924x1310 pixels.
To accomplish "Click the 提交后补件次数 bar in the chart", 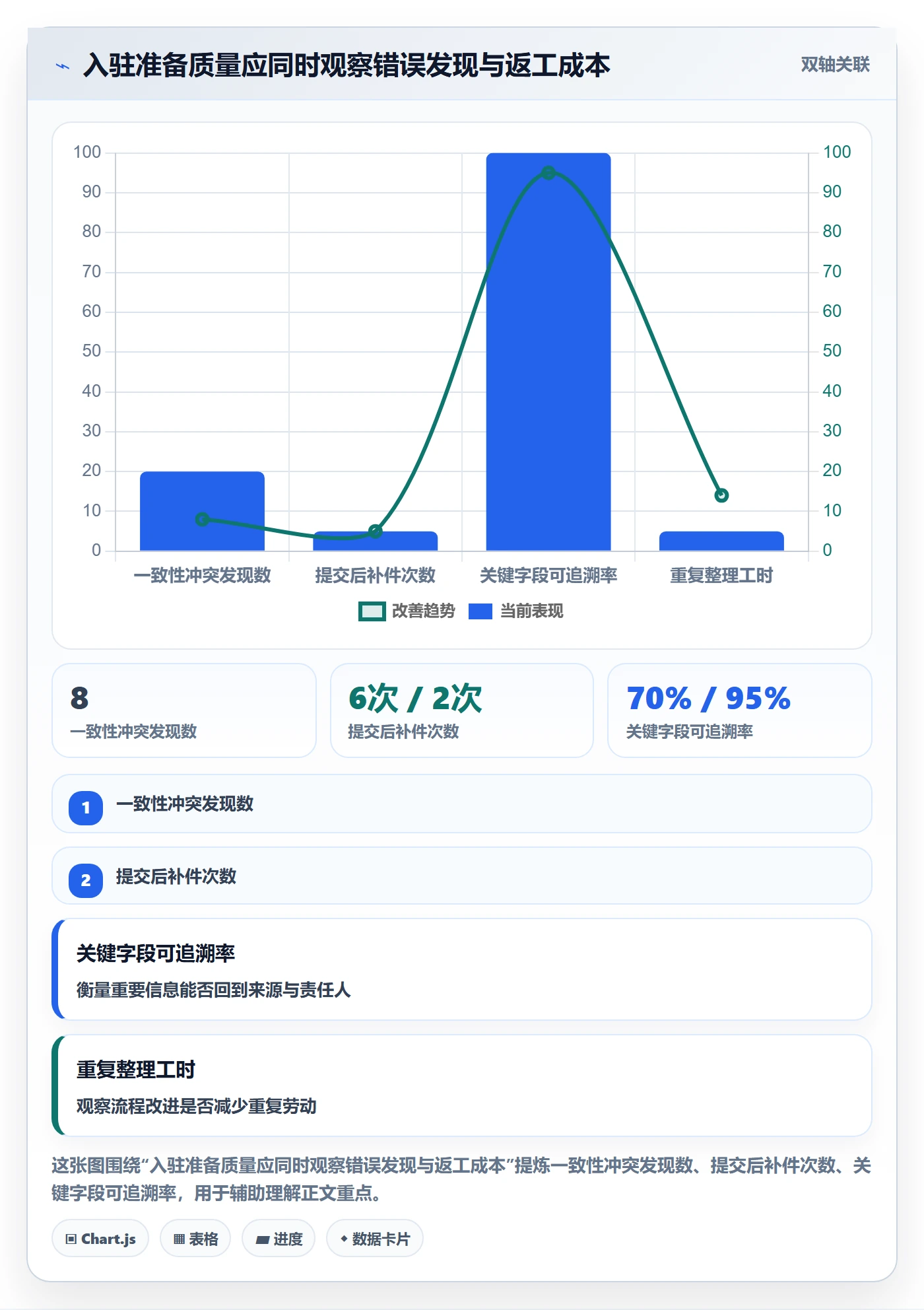I will [375, 541].
